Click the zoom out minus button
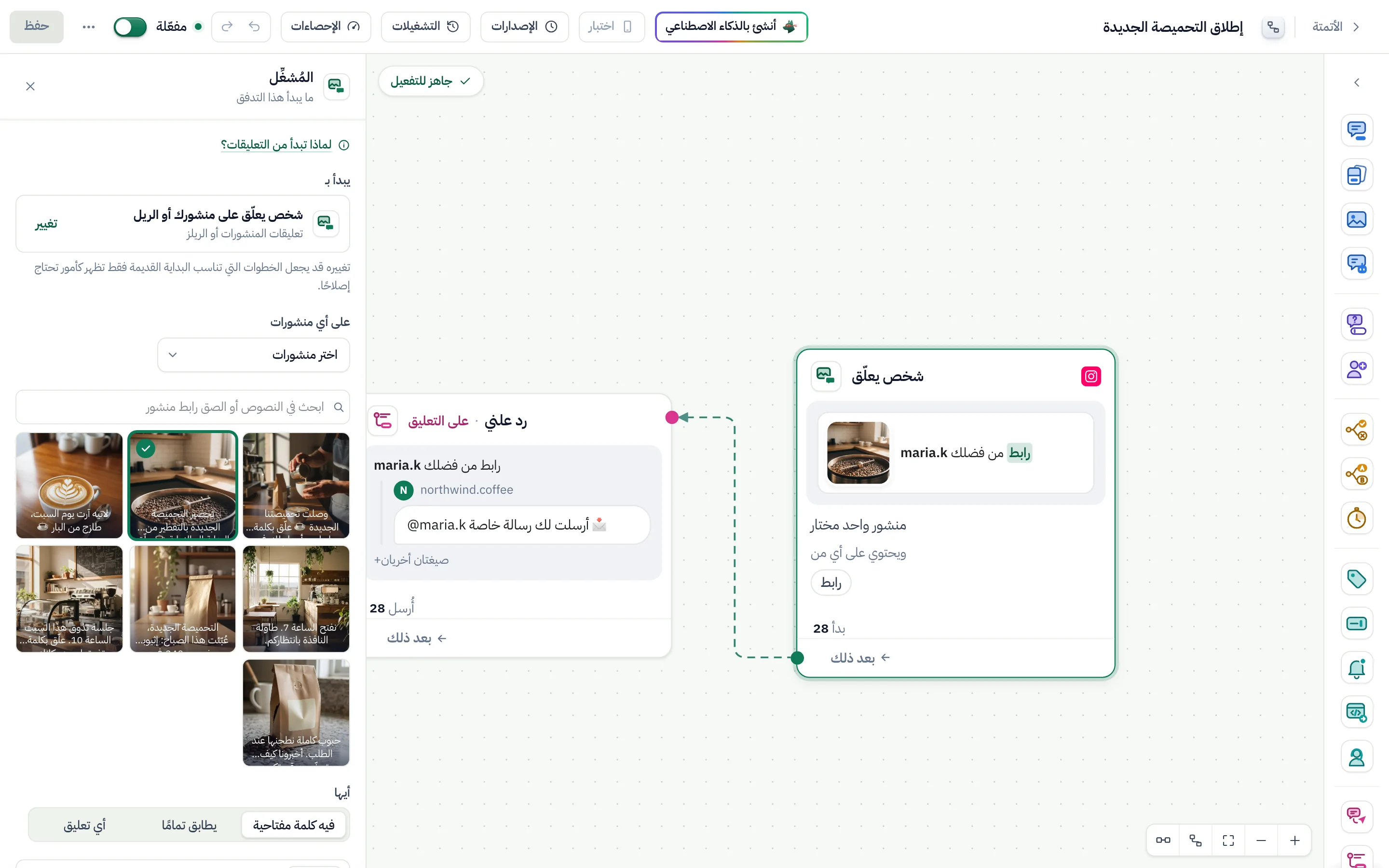This screenshot has width=1389, height=868. 1261,841
